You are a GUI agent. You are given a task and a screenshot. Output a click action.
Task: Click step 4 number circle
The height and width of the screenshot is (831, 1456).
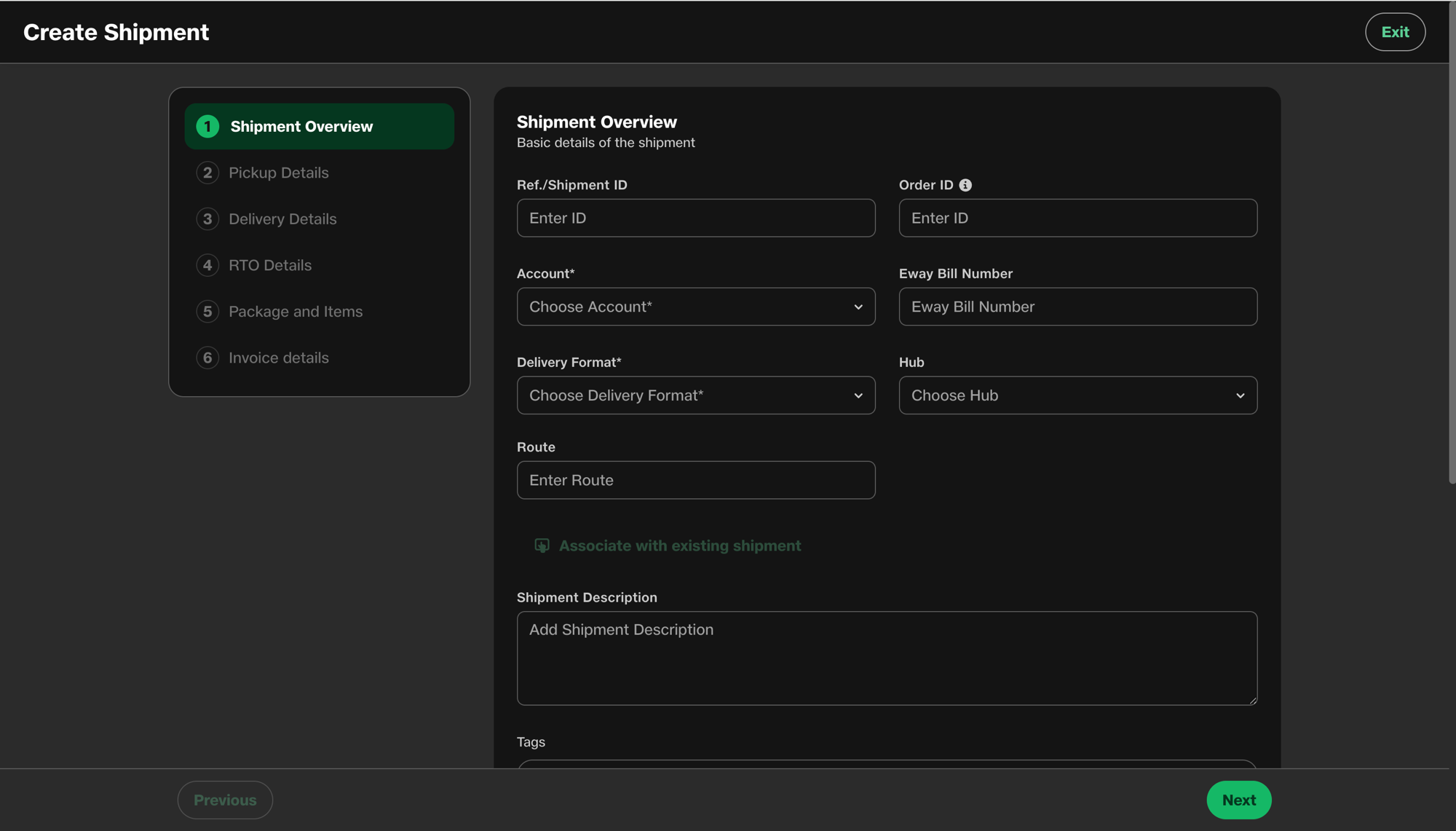[x=207, y=265]
